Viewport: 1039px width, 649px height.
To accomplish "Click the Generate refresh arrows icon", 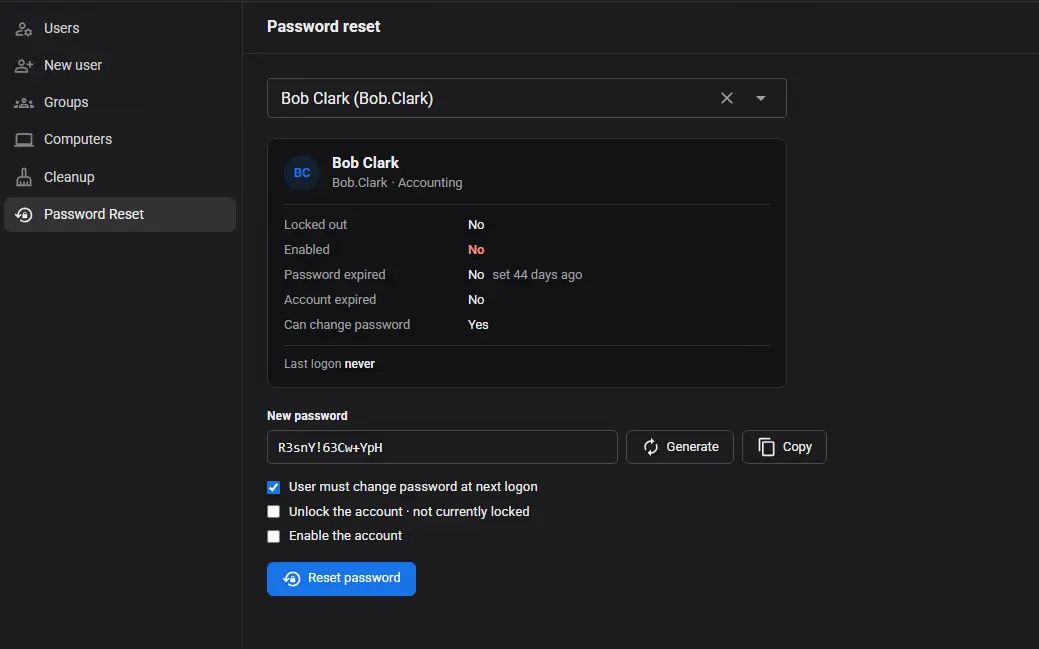I will 651,447.
